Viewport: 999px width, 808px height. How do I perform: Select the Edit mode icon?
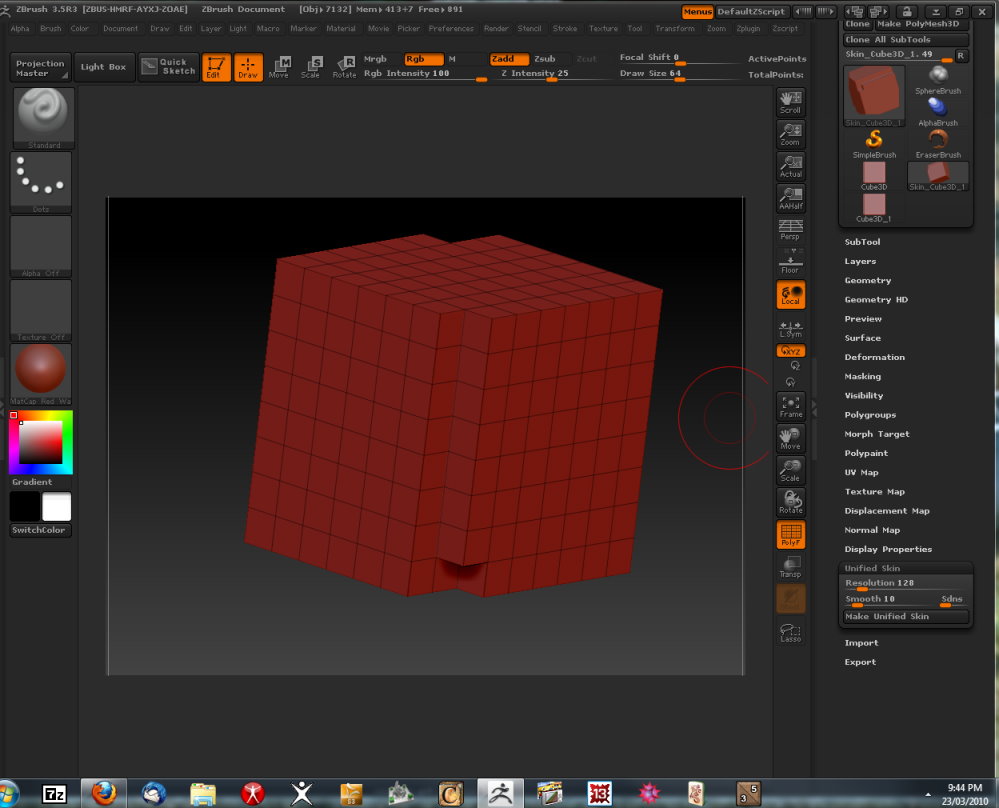click(x=216, y=68)
